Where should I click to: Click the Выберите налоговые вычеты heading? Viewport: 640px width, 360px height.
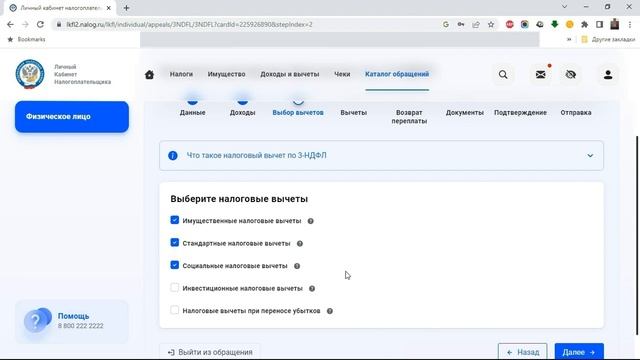239,199
